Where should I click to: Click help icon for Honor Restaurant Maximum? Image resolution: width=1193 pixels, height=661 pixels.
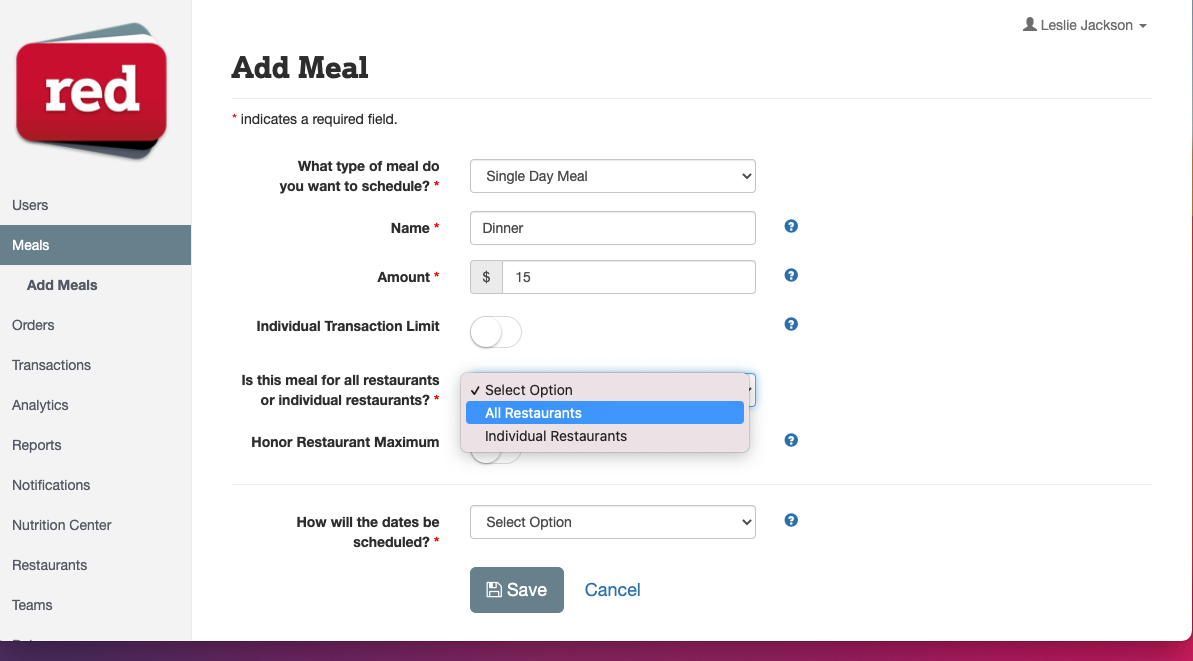pyautogui.click(x=791, y=440)
